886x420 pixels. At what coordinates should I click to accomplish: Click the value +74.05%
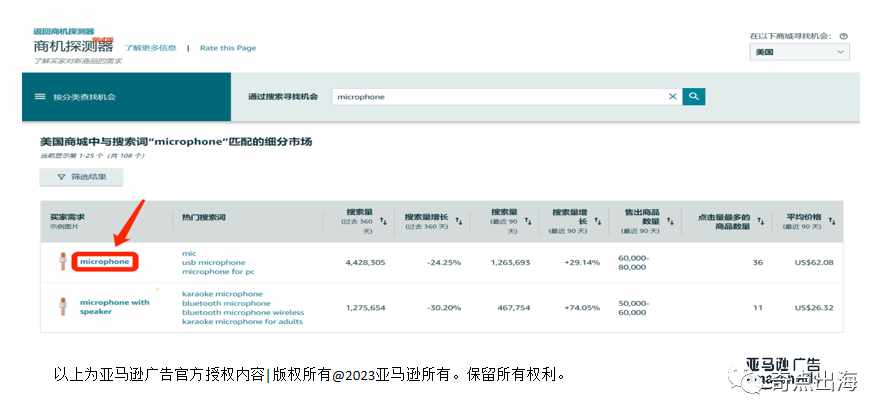click(582, 308)
